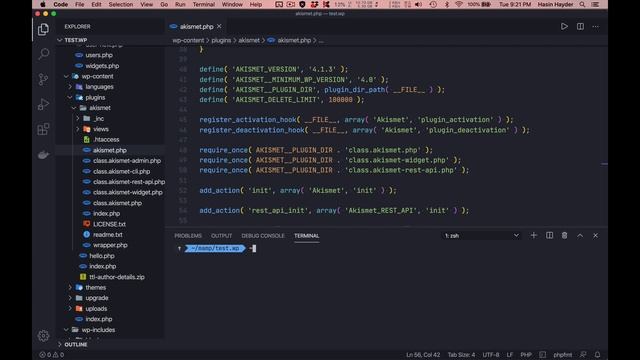
Task: Open the Source Control view
Action: (x=43, y=79)
